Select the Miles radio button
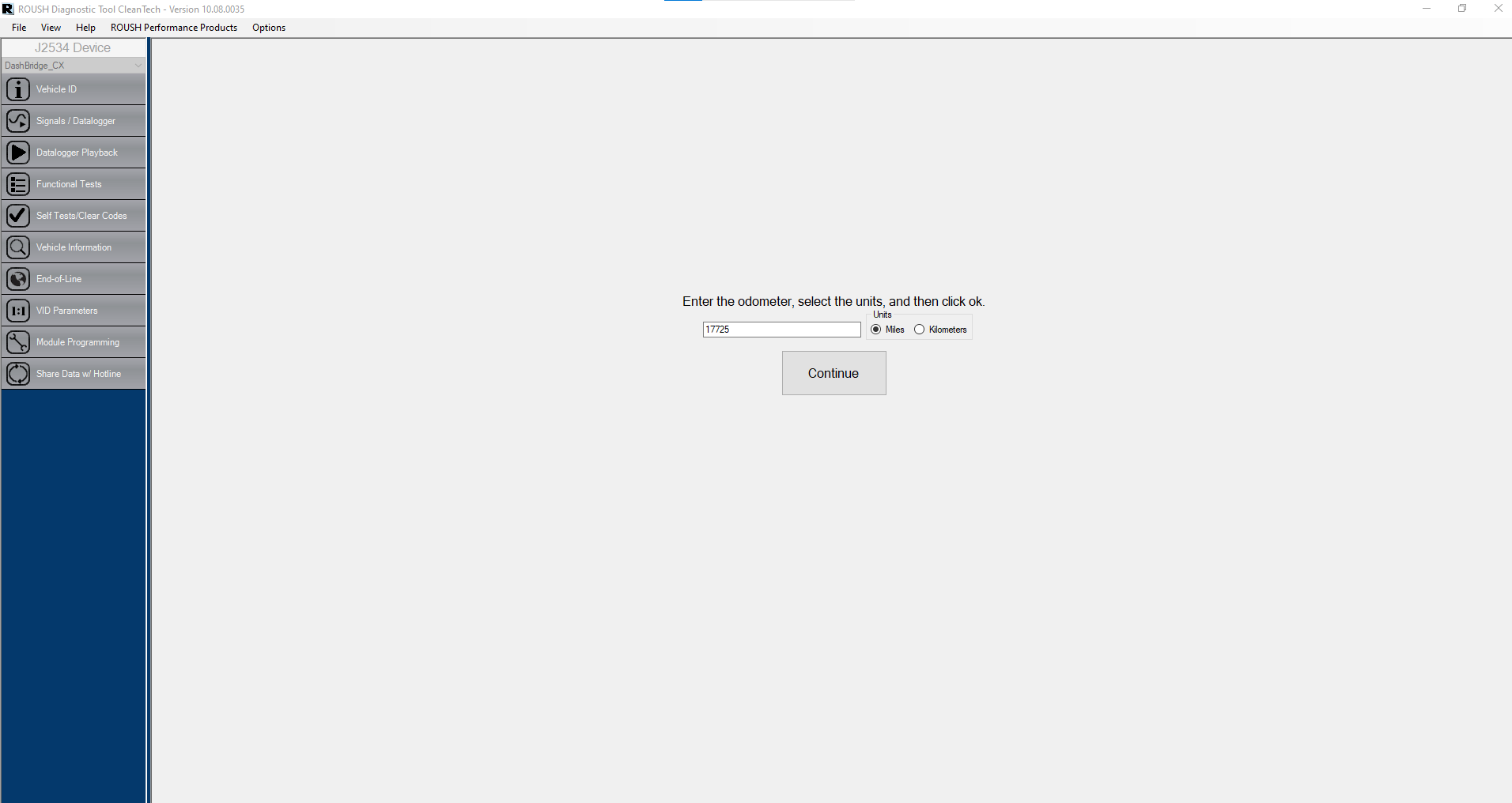Image resolution: width=1512 pixels, height=803 pixels. pos(875,330)
